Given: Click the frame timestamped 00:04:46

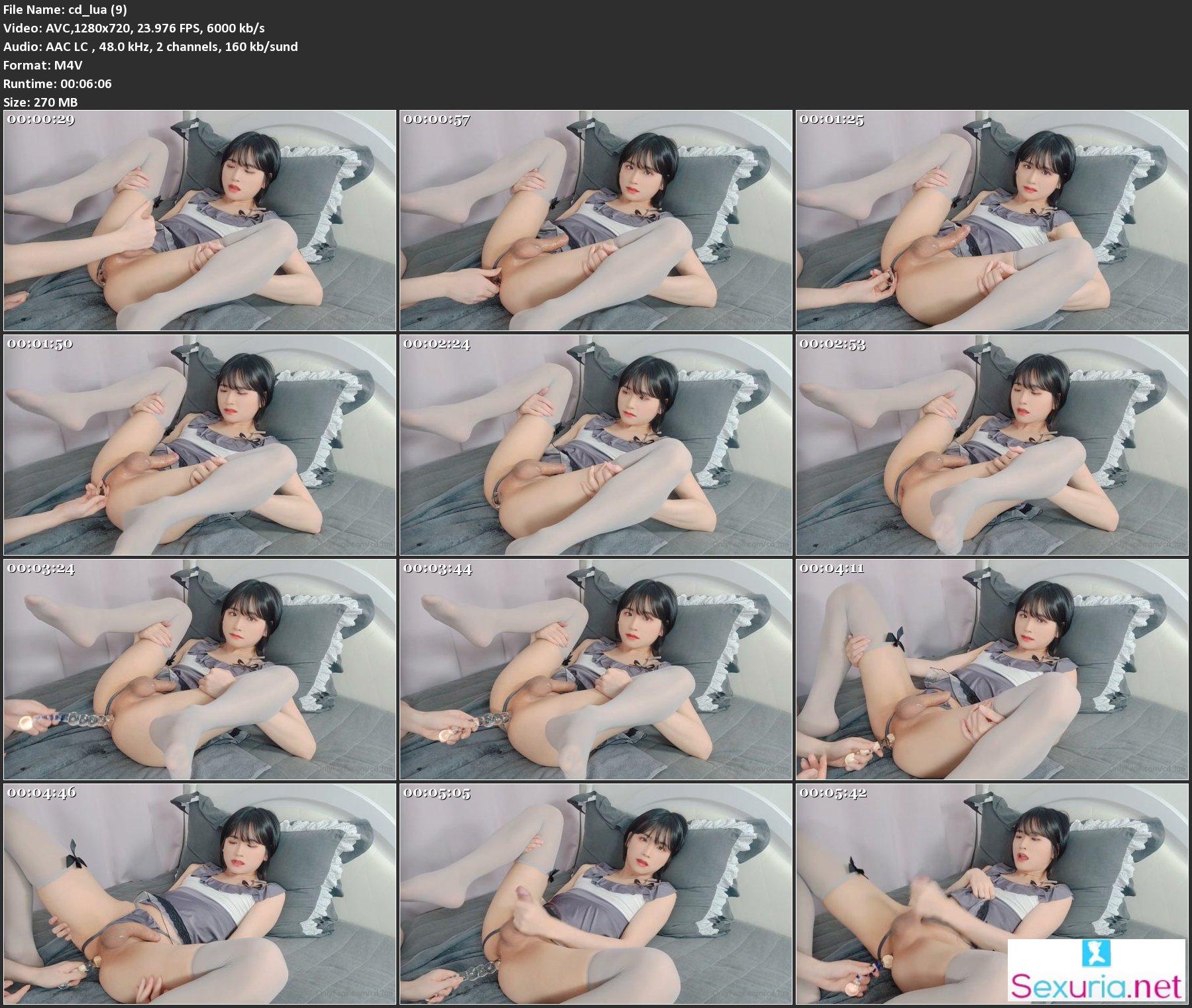Looking at the screenshot, I should pyautogui.click(x=199, y=894).
